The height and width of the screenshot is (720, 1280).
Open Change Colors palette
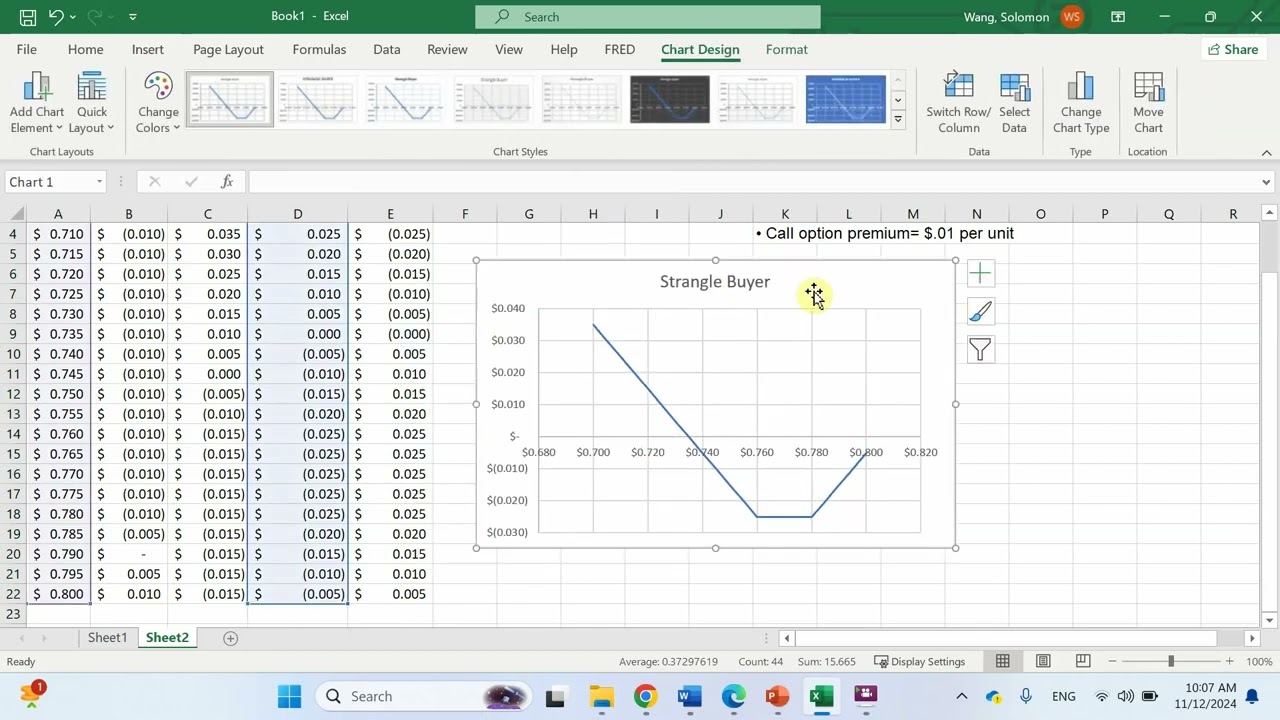tap(158, 103)
